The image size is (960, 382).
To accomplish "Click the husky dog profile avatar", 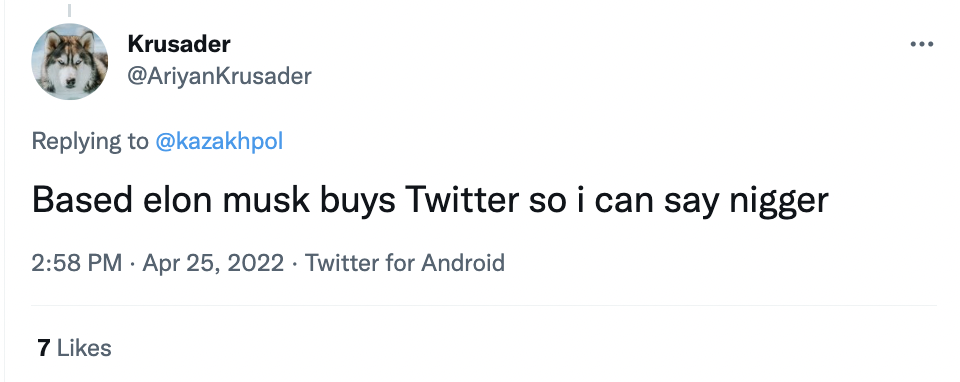I will coord(70,61).
